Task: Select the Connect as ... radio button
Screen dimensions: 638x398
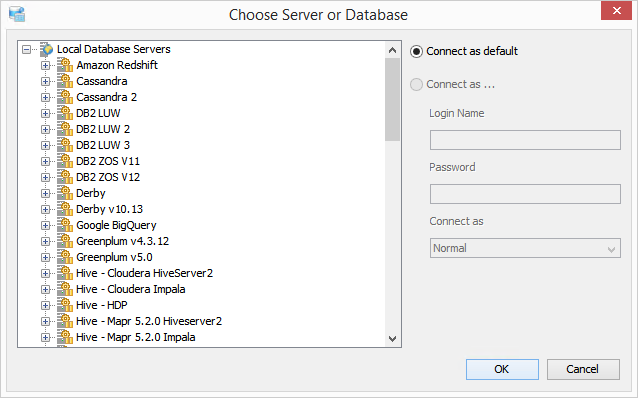Action: [416, 84]
